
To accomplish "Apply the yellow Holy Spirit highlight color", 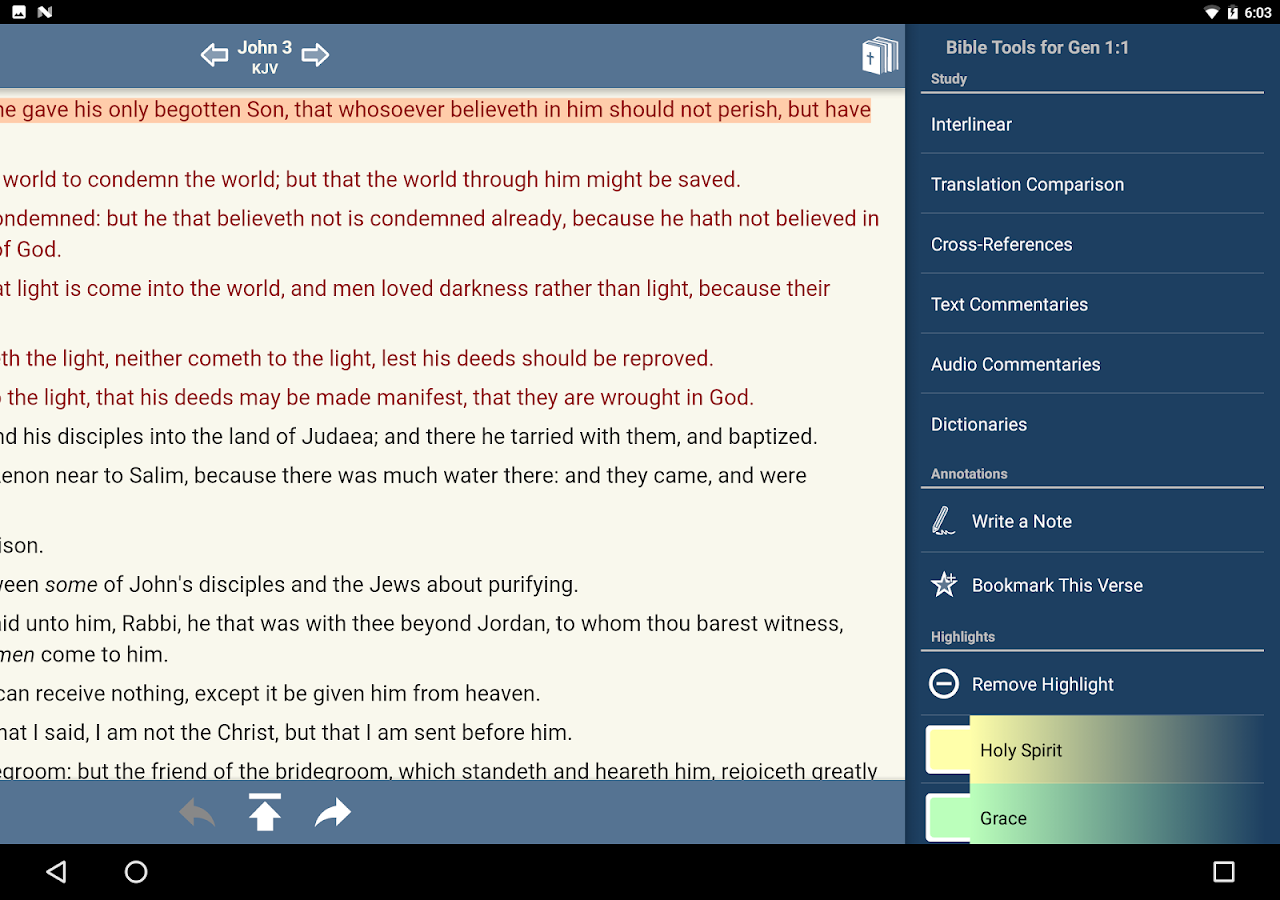I will (x=1092, y=750).
